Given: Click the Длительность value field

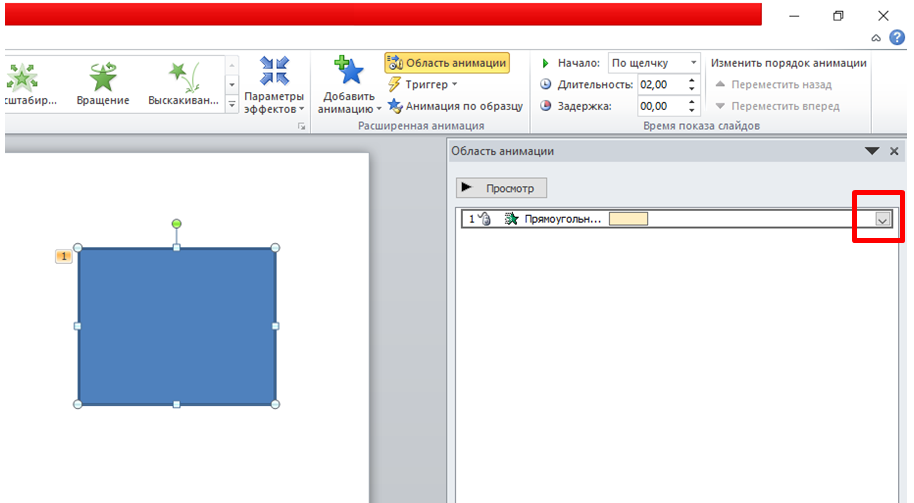Looking at the screenshot, I should [661, 85].
